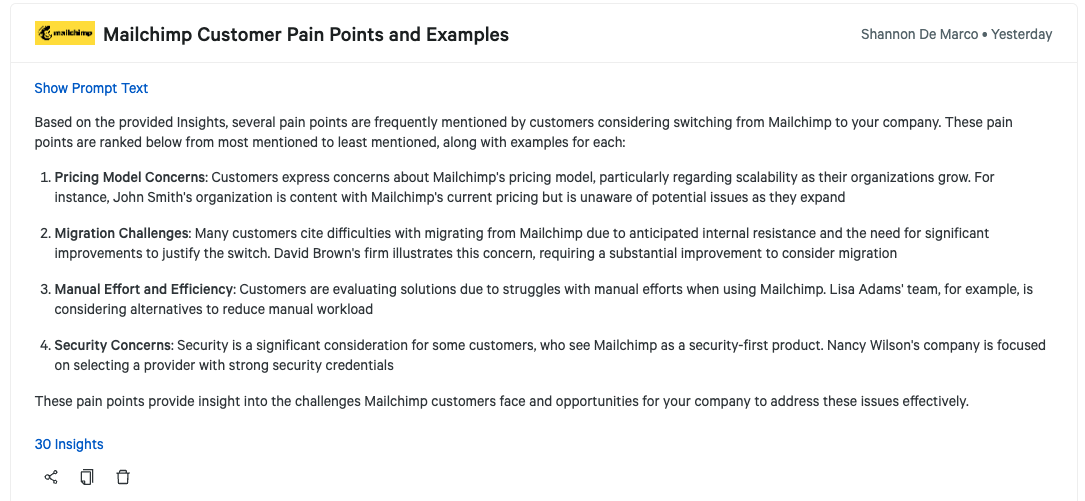This screenshot has height=501, width=1085.
Task: Click the author name Shannon De Marco
Action: pos(919,34)
